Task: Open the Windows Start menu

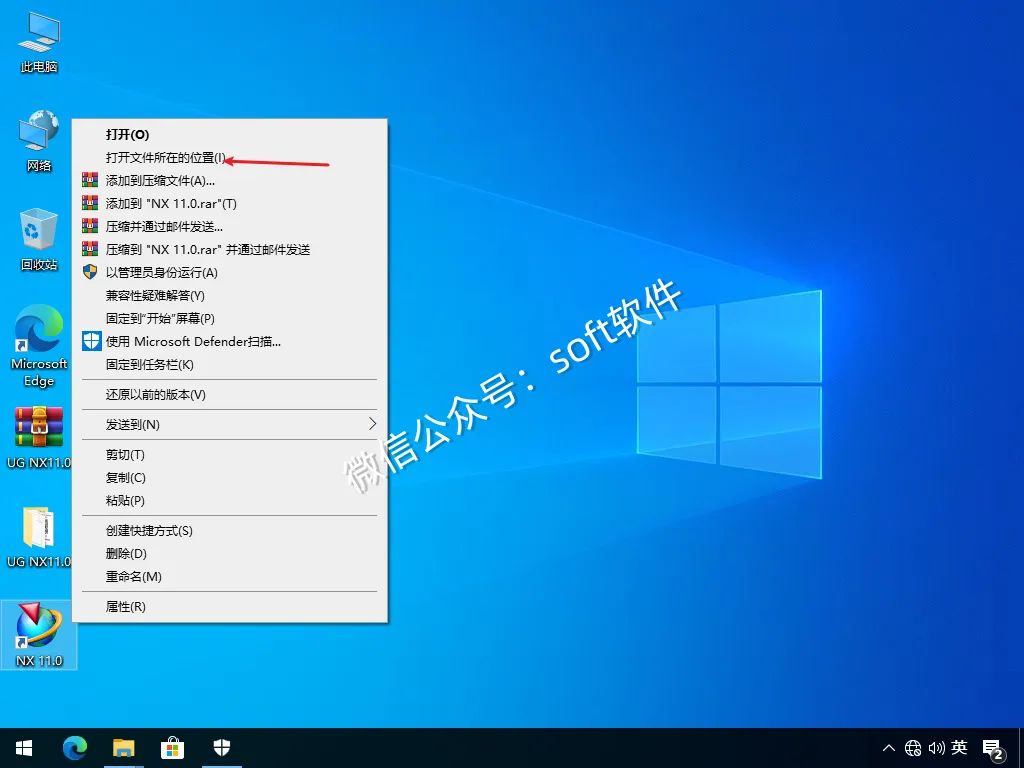Action: click(x=24, y=748)
